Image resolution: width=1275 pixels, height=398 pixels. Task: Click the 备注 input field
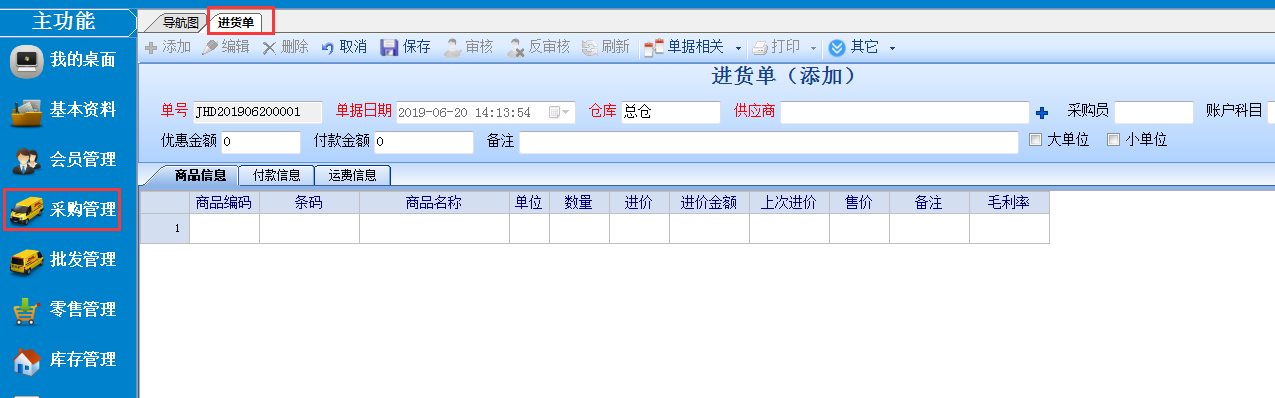pyautogui.click(x=769, y=142)
